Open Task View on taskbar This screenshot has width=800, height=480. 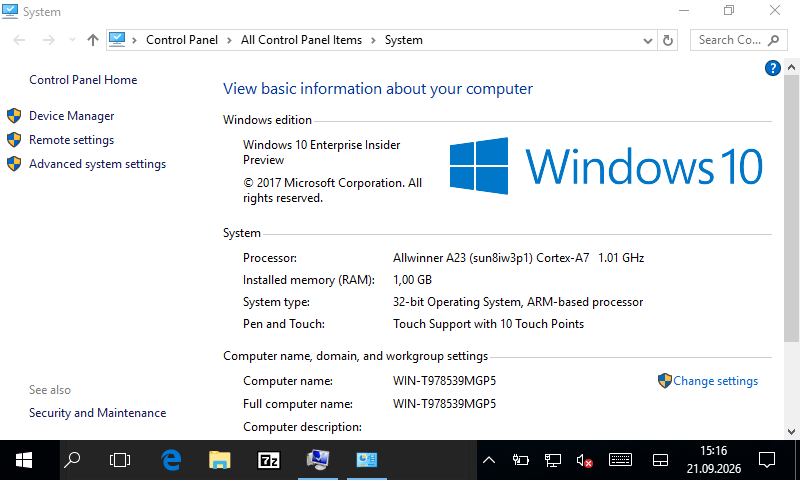120,460
